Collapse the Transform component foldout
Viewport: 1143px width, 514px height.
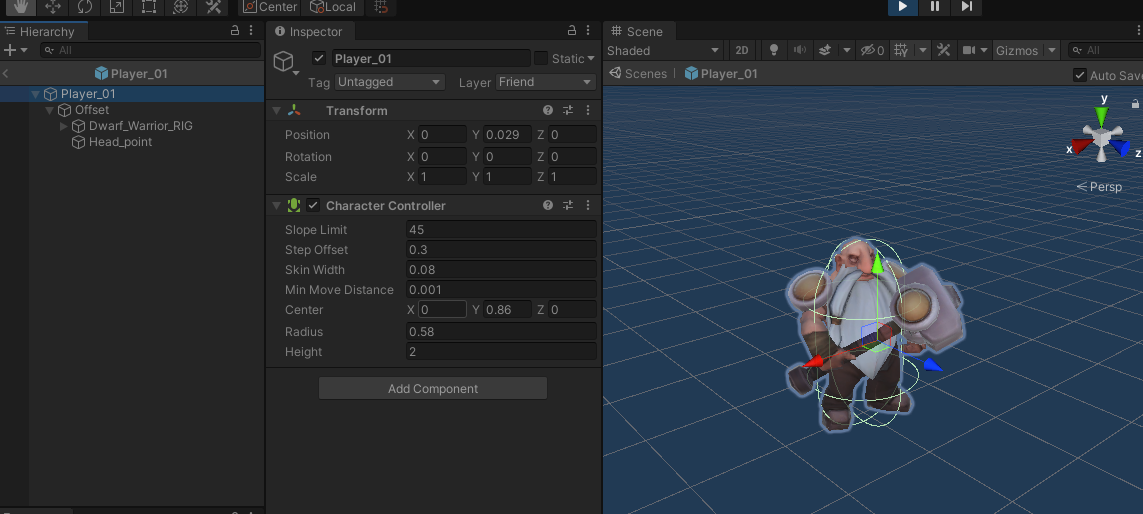pyautogui.click(x=276, y=111)
